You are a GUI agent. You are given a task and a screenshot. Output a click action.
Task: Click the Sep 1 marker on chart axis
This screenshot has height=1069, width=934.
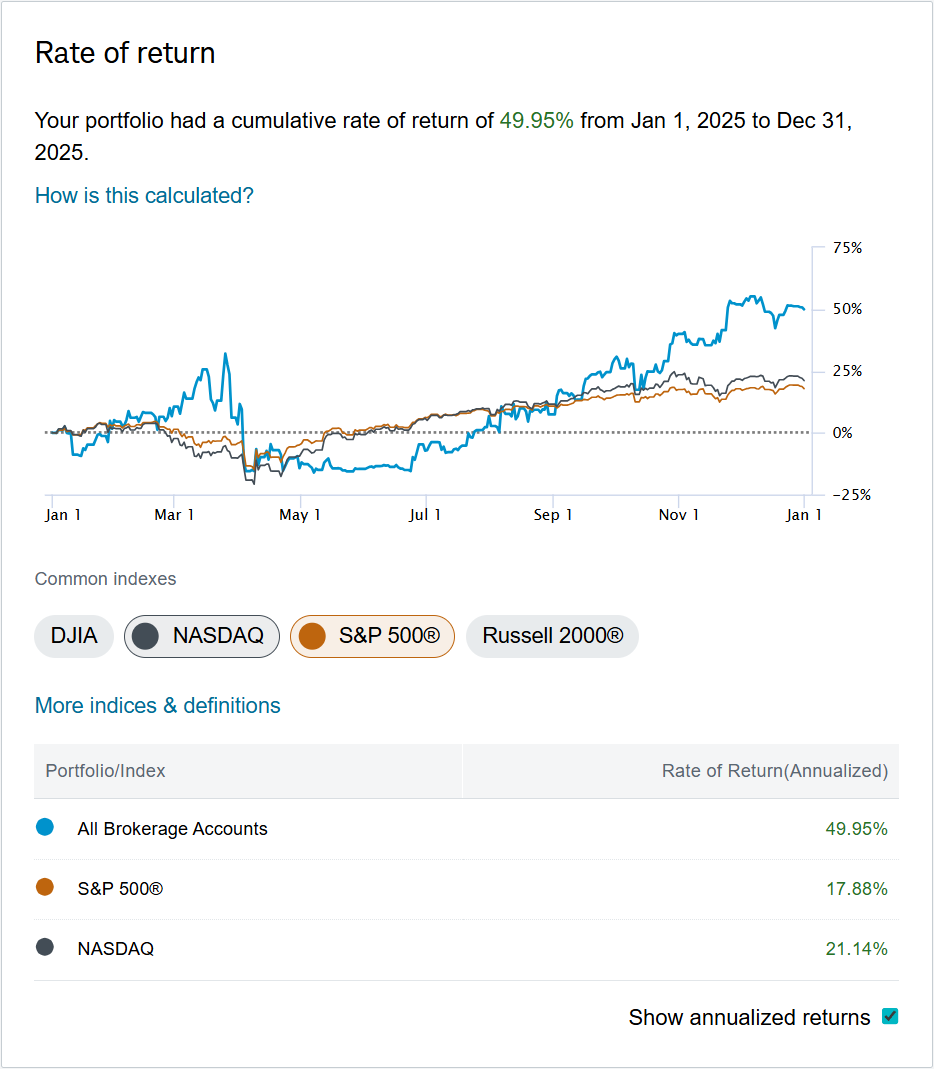click(553, 515)
